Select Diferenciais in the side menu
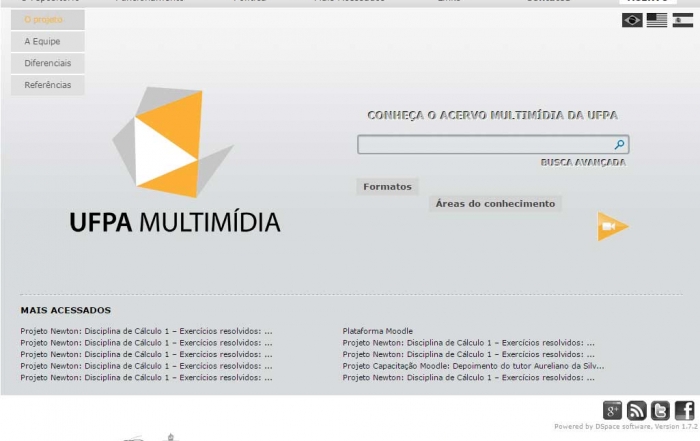 pyautogui.click(x=48, y=63)
